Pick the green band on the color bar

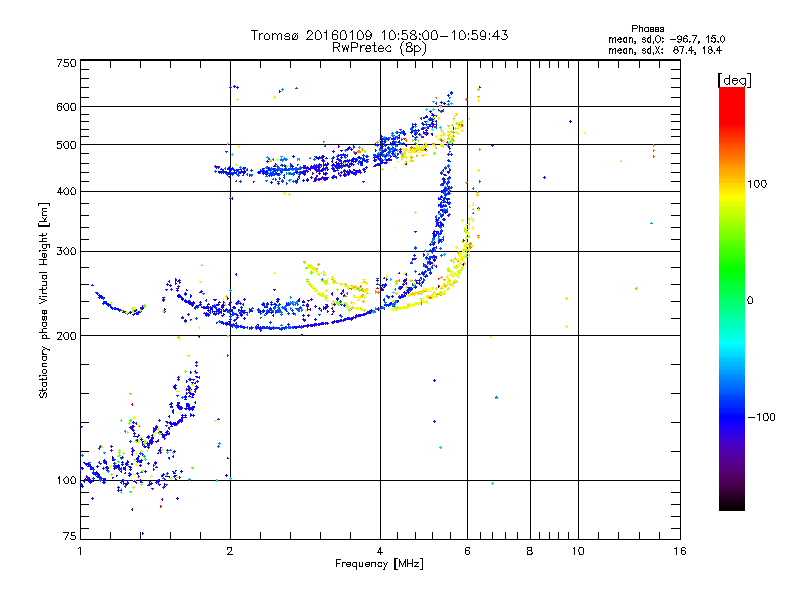click(x=731, y=290)
